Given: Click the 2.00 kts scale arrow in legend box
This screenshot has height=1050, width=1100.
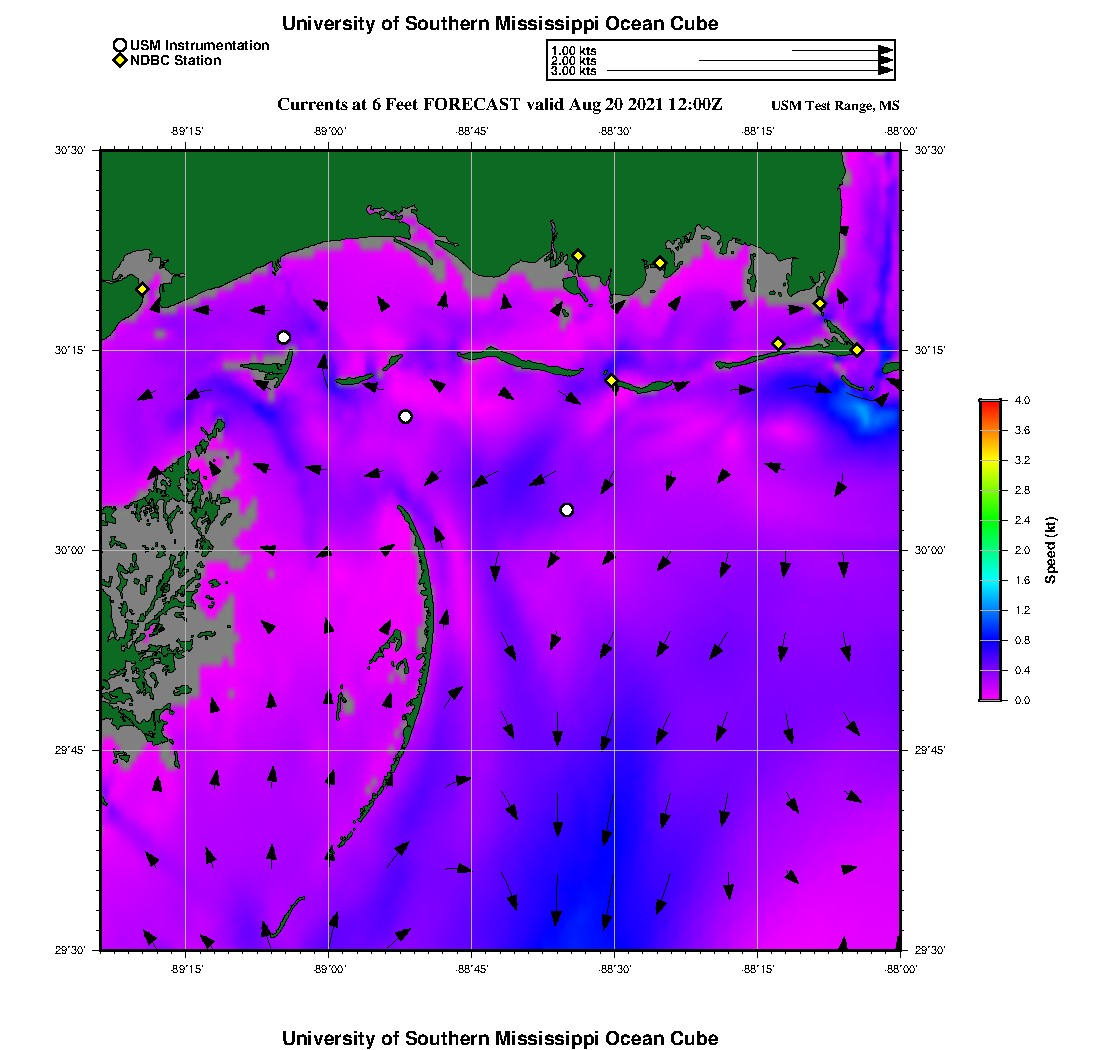Looking at the screenshot, I should 796,60.
